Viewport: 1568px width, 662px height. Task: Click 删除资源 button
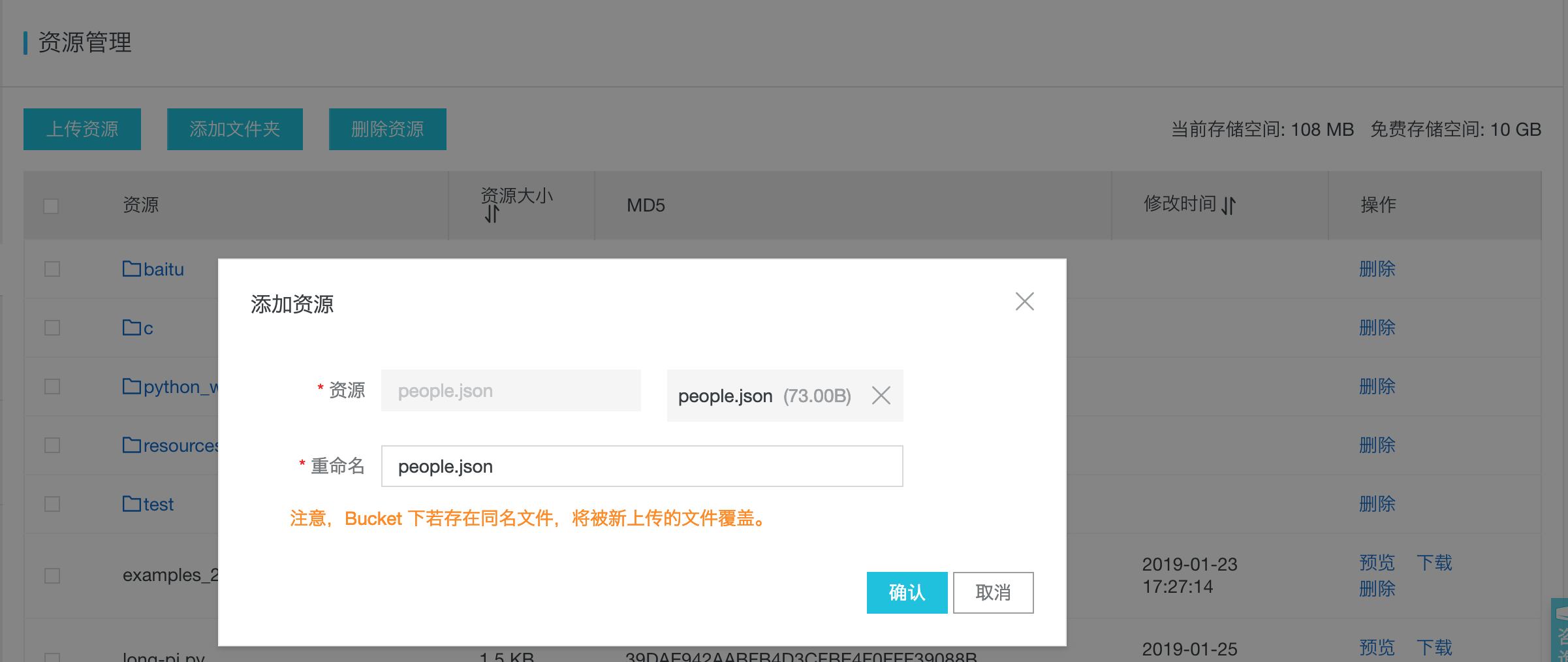click(x=388, y=129)
